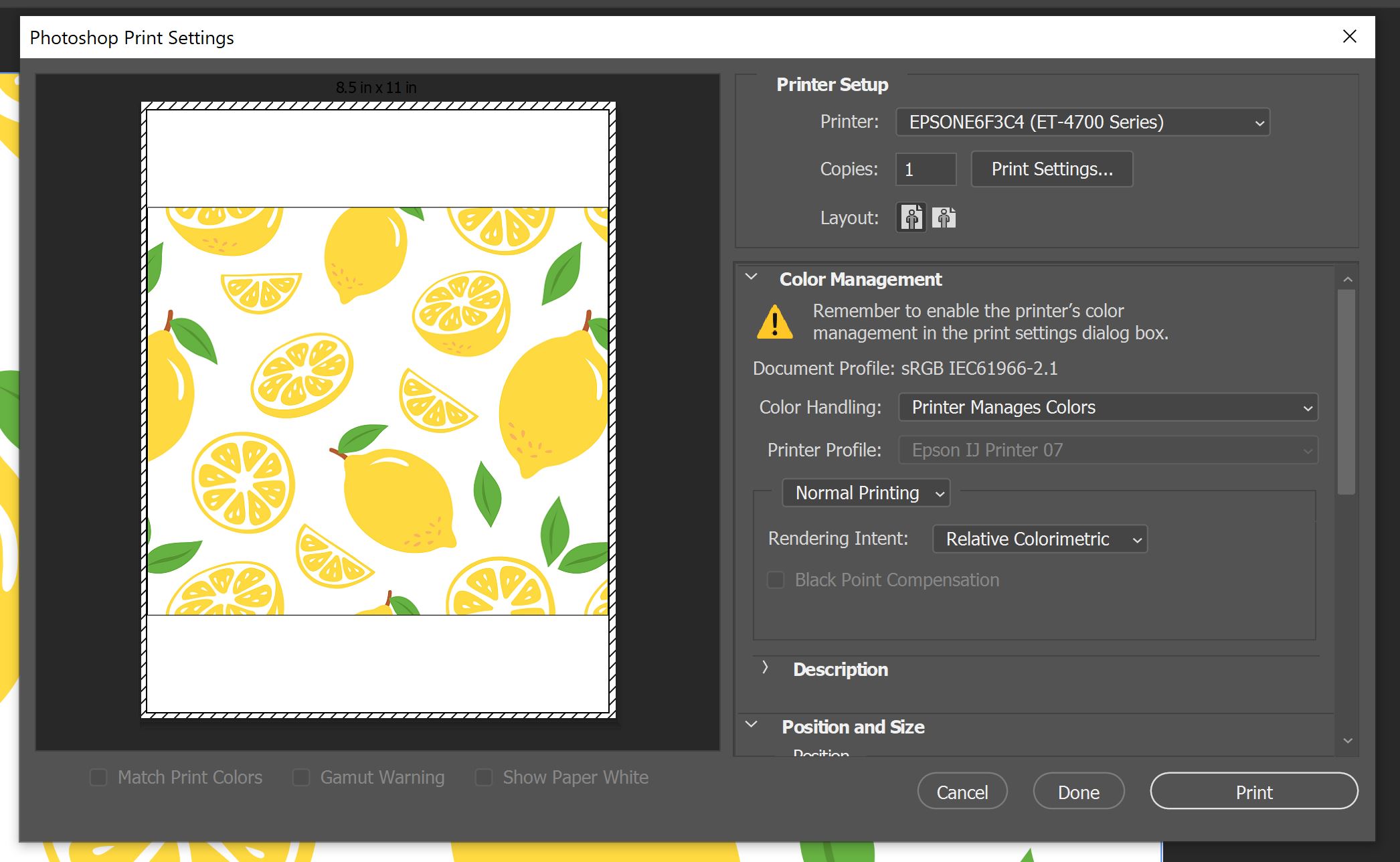Toggle the Gamut Warning option

(x=302, y=777)
